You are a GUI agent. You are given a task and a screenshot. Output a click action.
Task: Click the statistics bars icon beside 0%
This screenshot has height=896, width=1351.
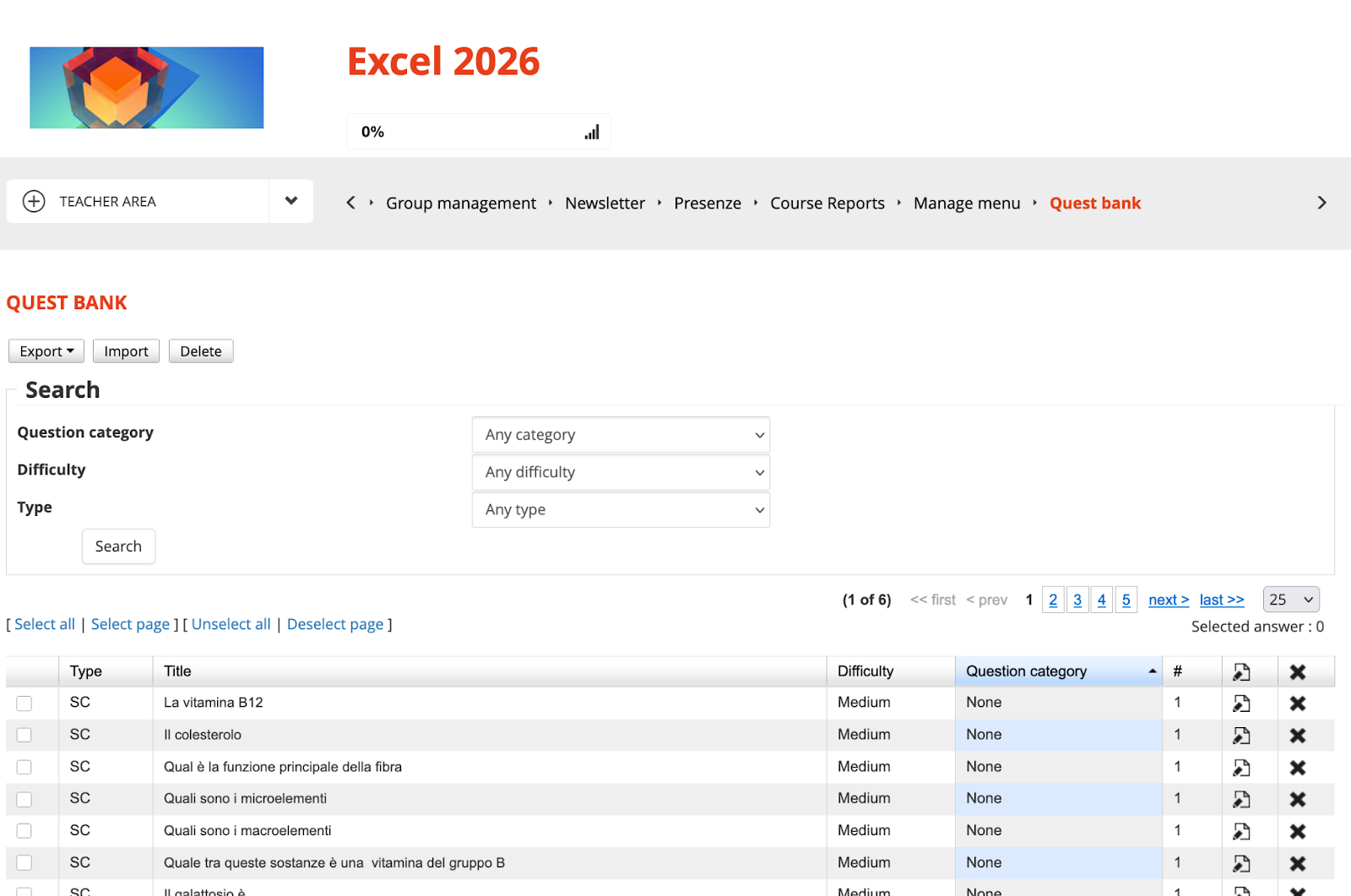[x=592, y=133]
